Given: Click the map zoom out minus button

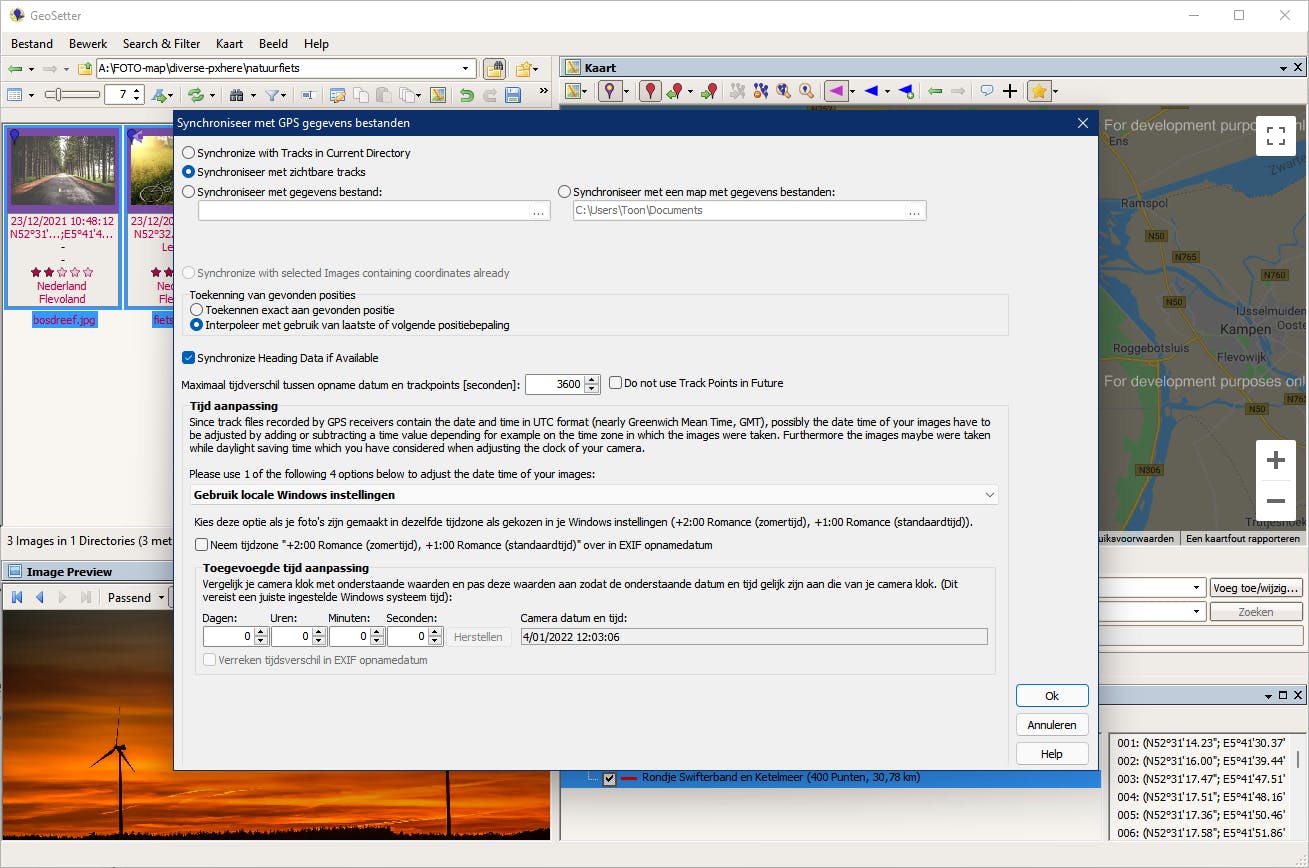Looking at the screenshot, I should click(x=1276, y=500).
